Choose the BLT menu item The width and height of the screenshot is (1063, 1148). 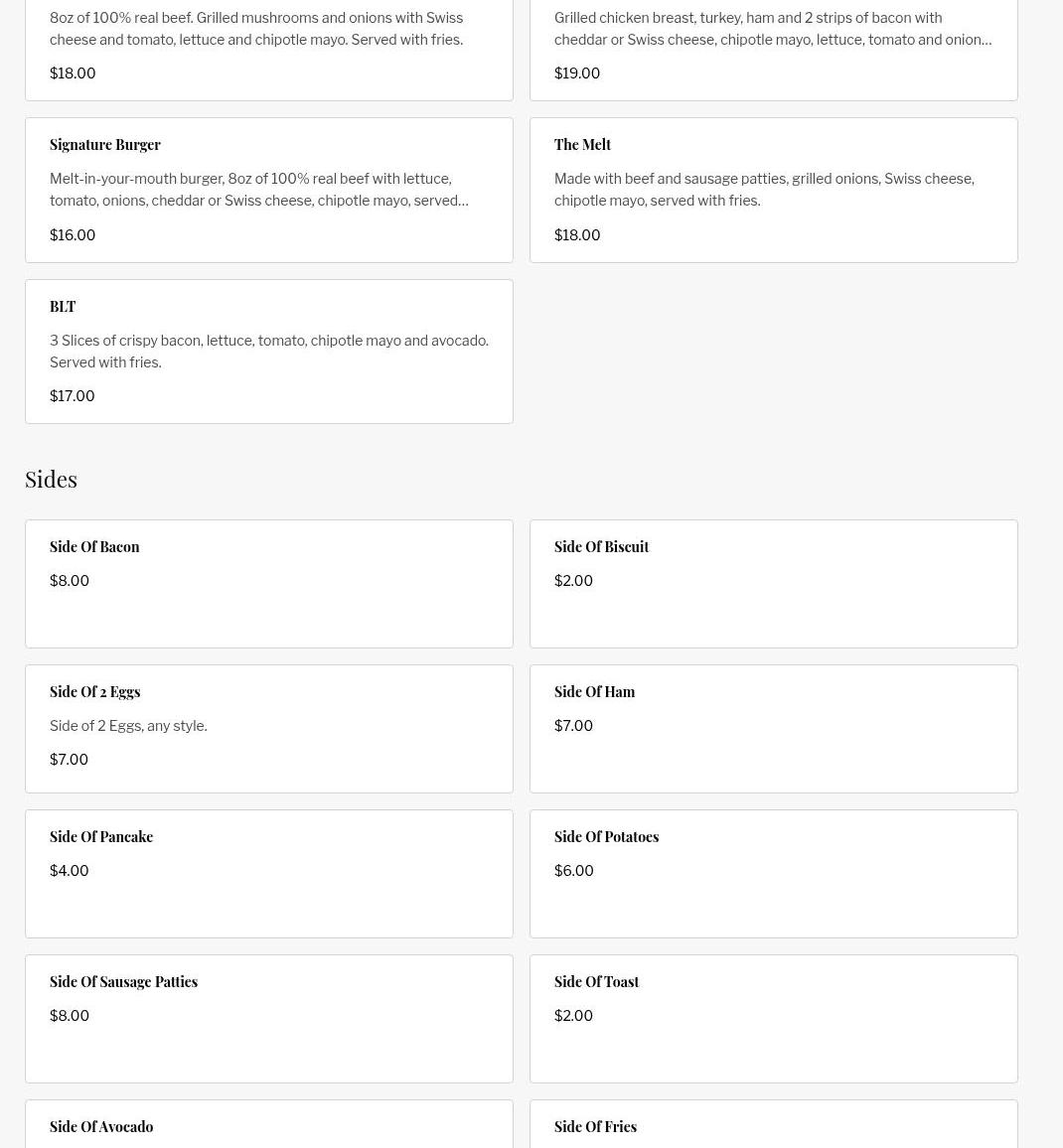click(268, 351)
